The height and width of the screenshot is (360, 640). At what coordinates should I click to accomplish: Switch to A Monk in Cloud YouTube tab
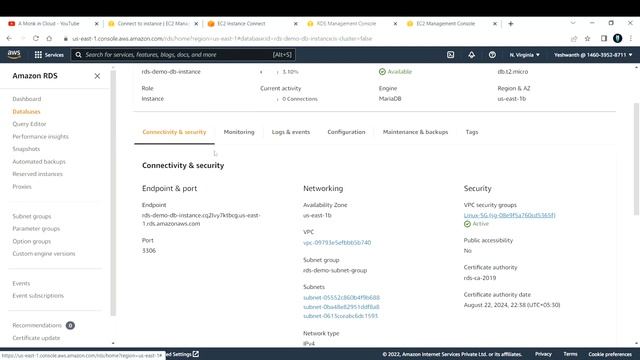click(49, 24)
